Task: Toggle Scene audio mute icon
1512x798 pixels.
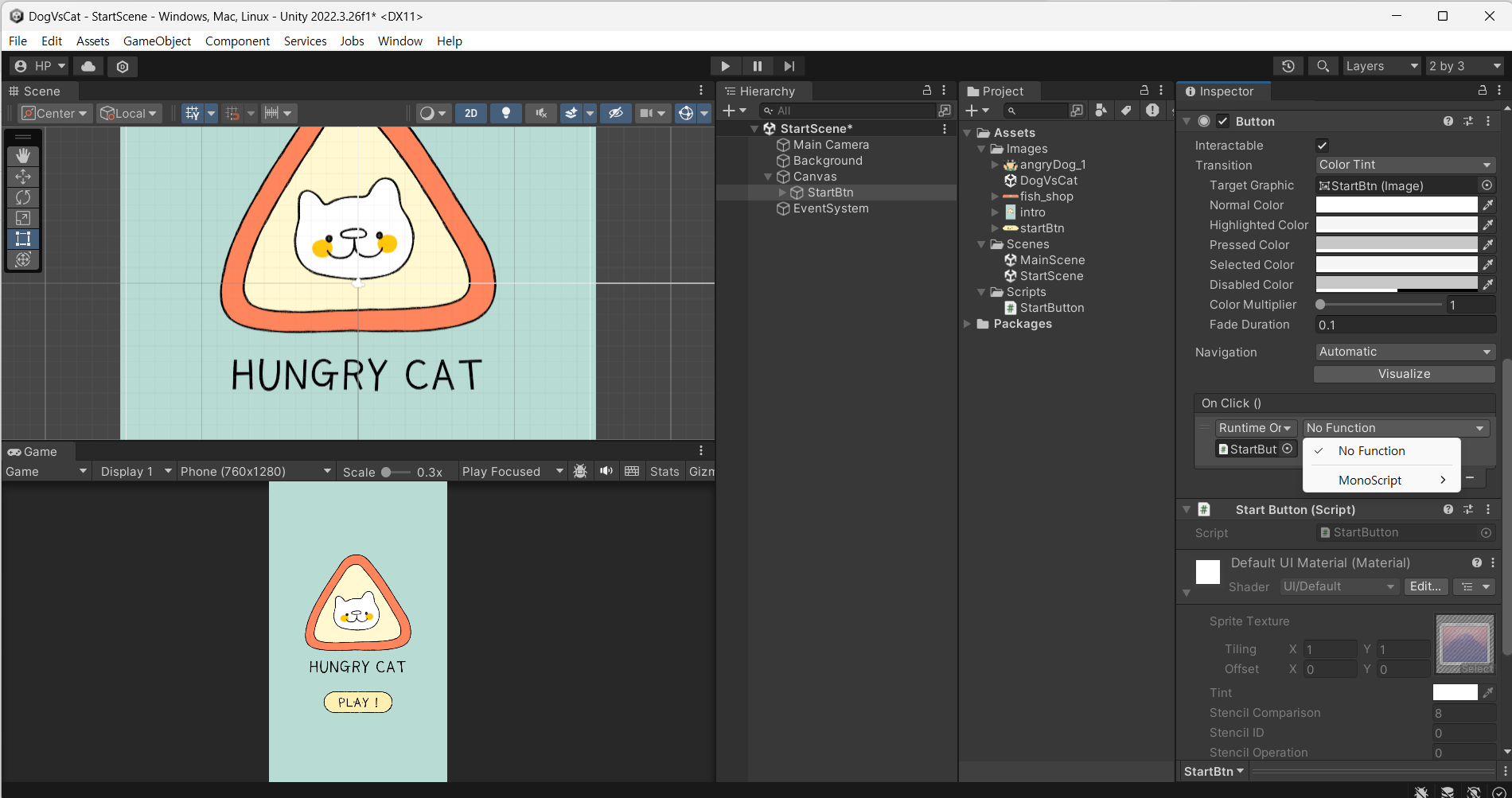Action: [x=541, y=113]
